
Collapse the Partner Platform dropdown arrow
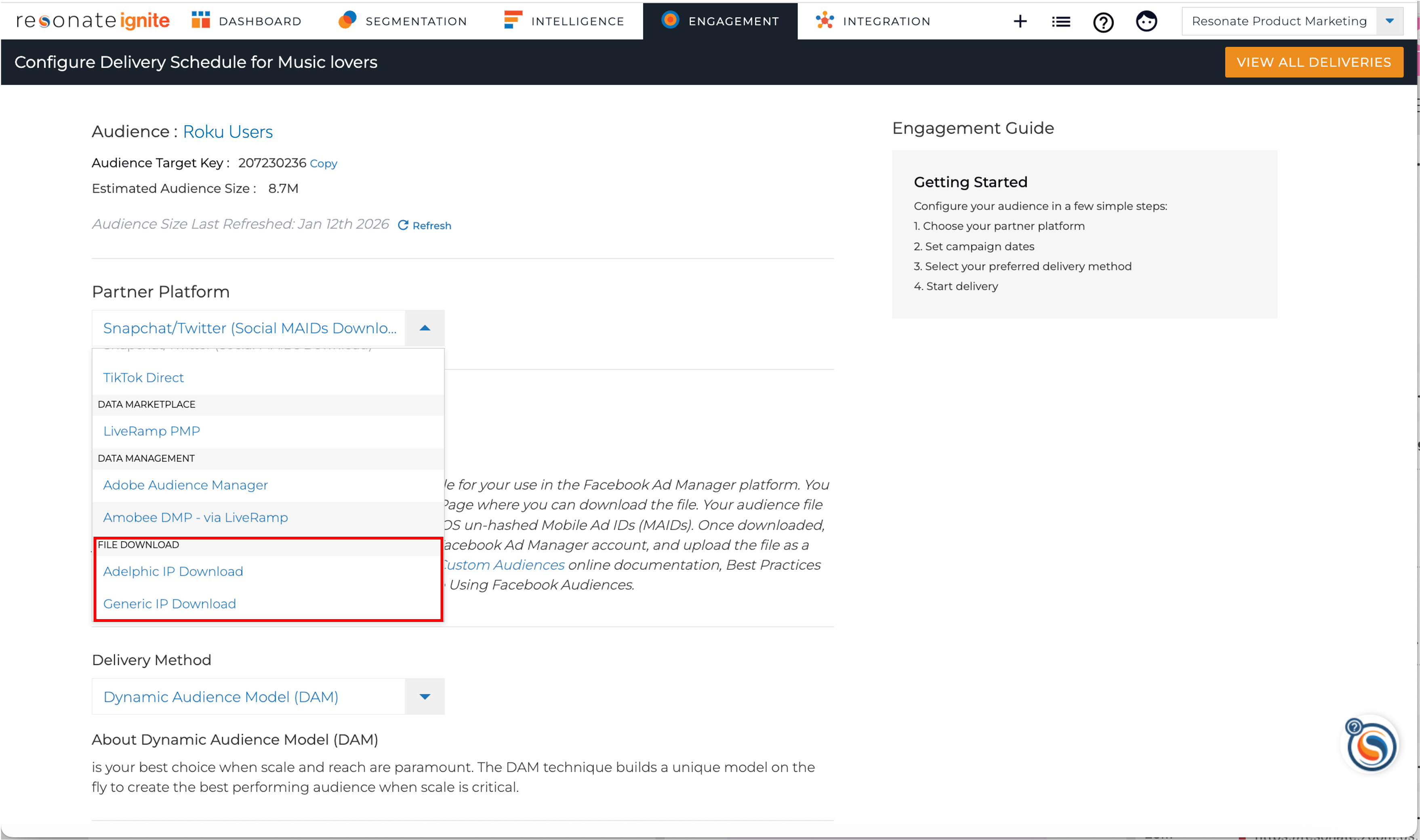pyautogui.click(x=425, y=328)
